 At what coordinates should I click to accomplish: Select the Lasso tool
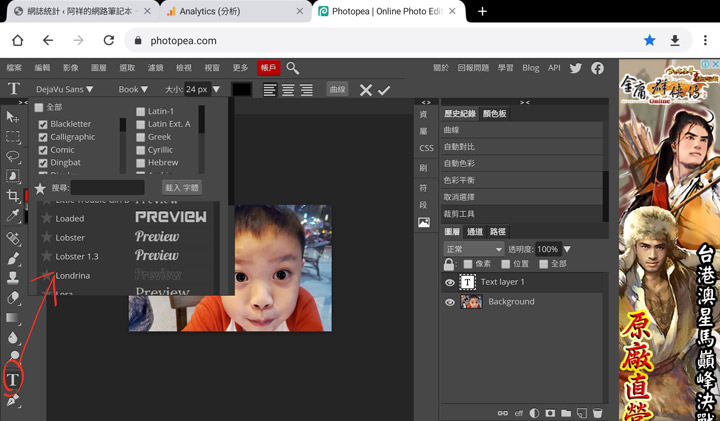(13, 157)
